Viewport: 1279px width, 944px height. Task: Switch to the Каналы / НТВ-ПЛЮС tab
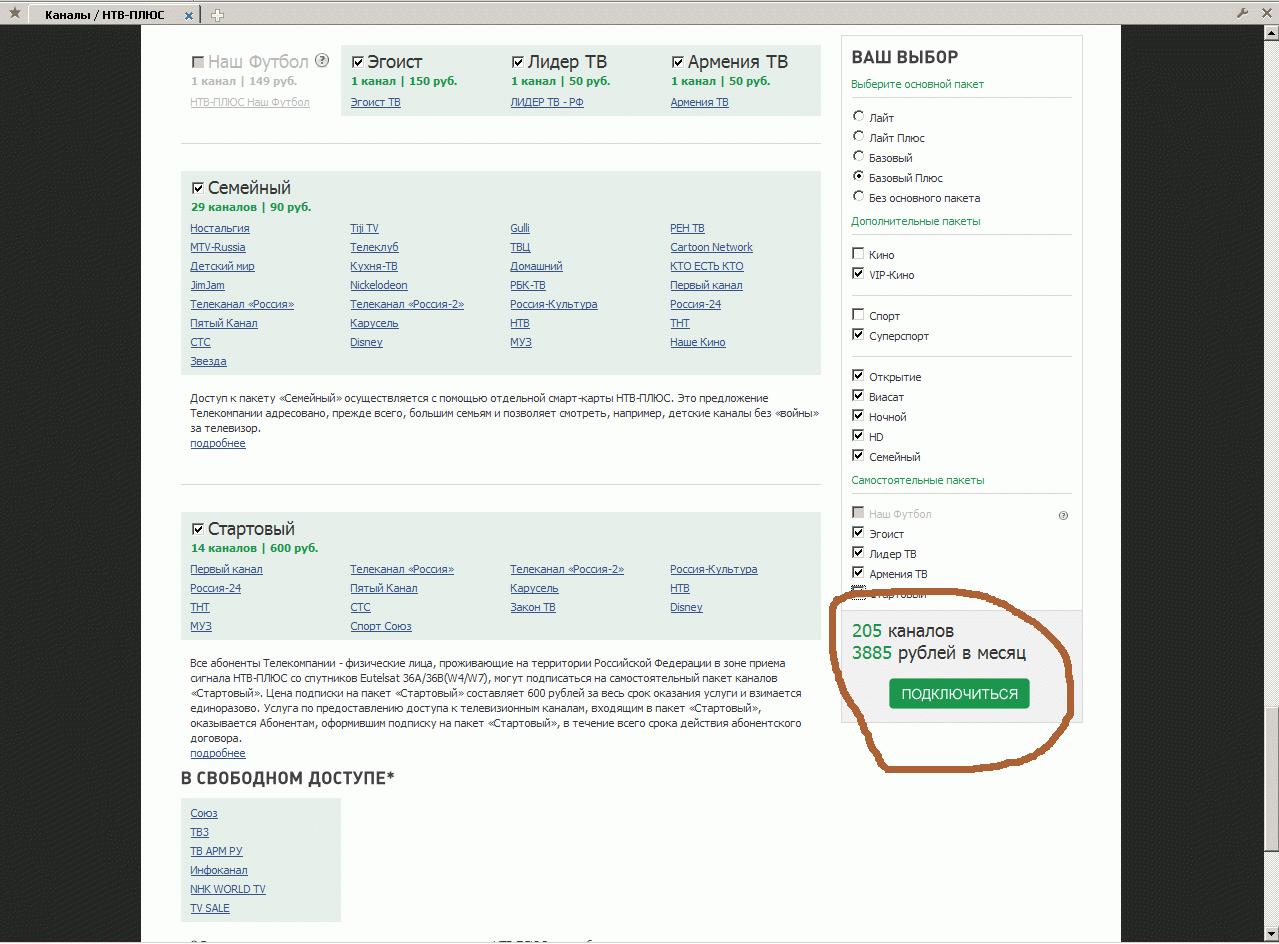105,15
